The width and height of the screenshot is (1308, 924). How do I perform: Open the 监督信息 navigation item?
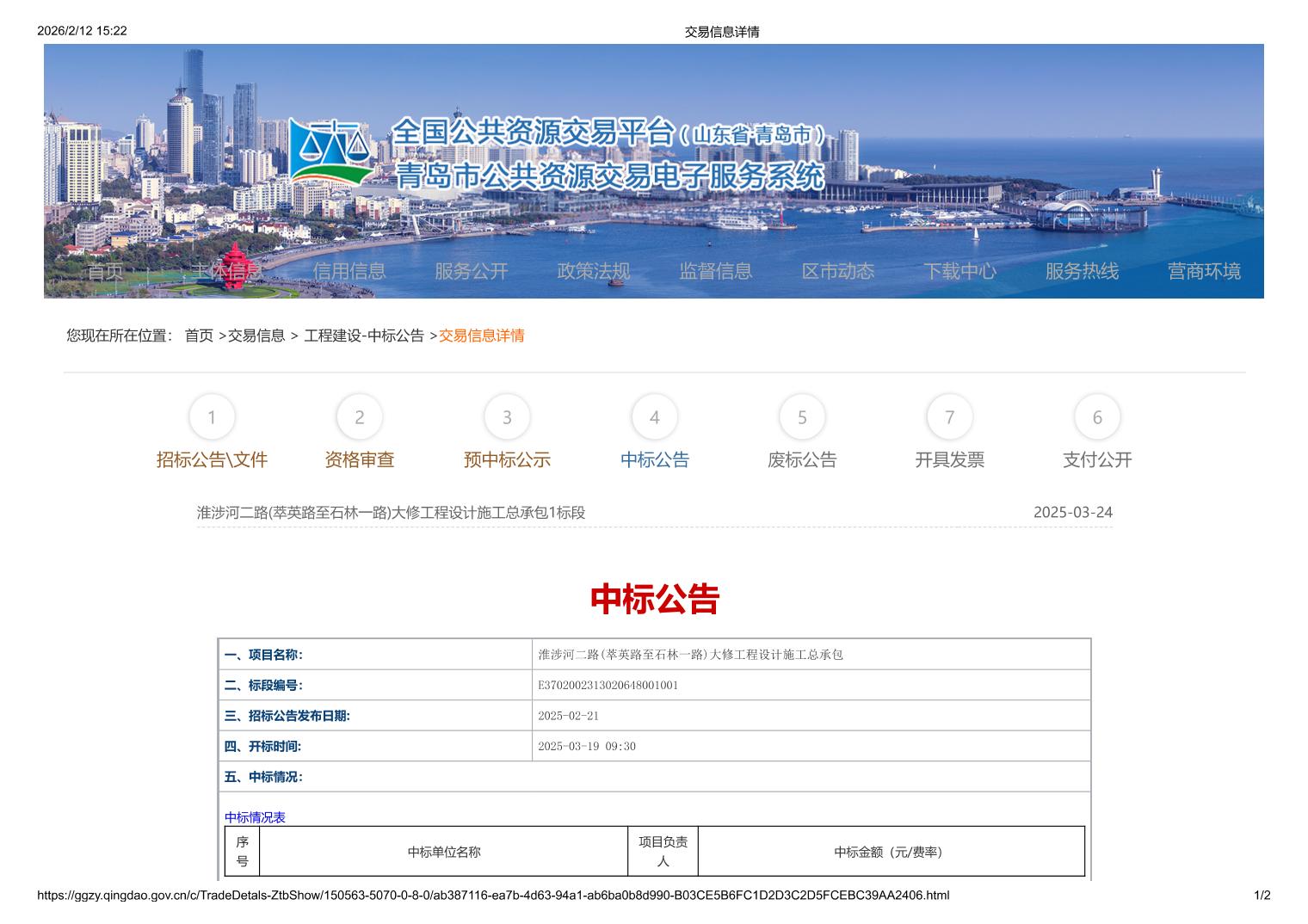(x=716, y=271)
